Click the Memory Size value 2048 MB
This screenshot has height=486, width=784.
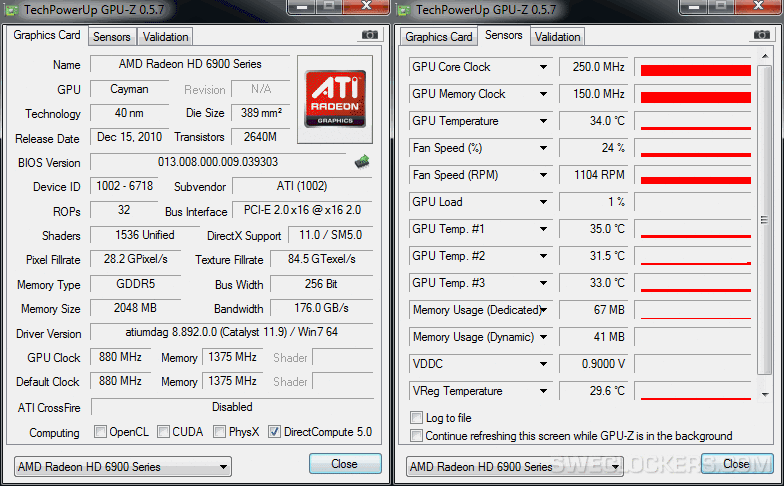(x=135, y=308)
